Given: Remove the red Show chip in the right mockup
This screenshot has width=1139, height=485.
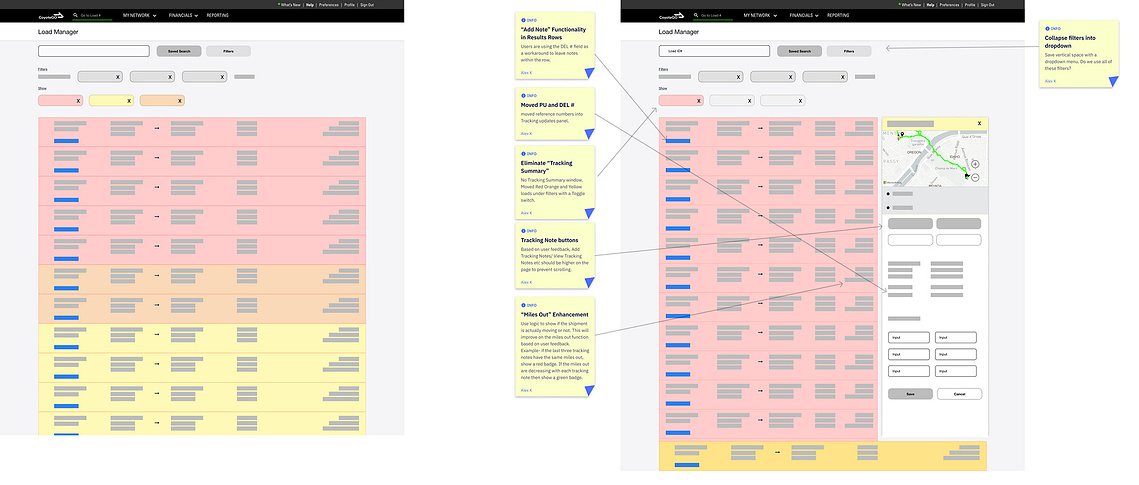Looking at the screenshot, I should click(698, 101).
